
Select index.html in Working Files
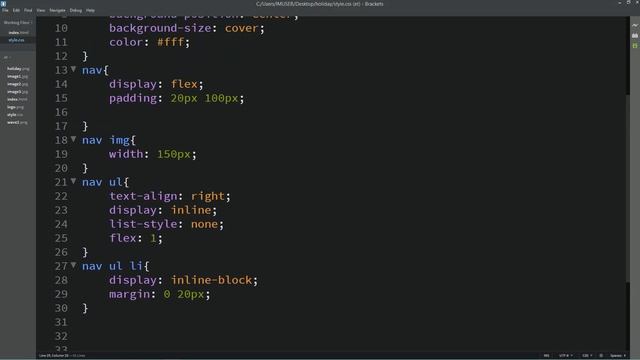18,32
